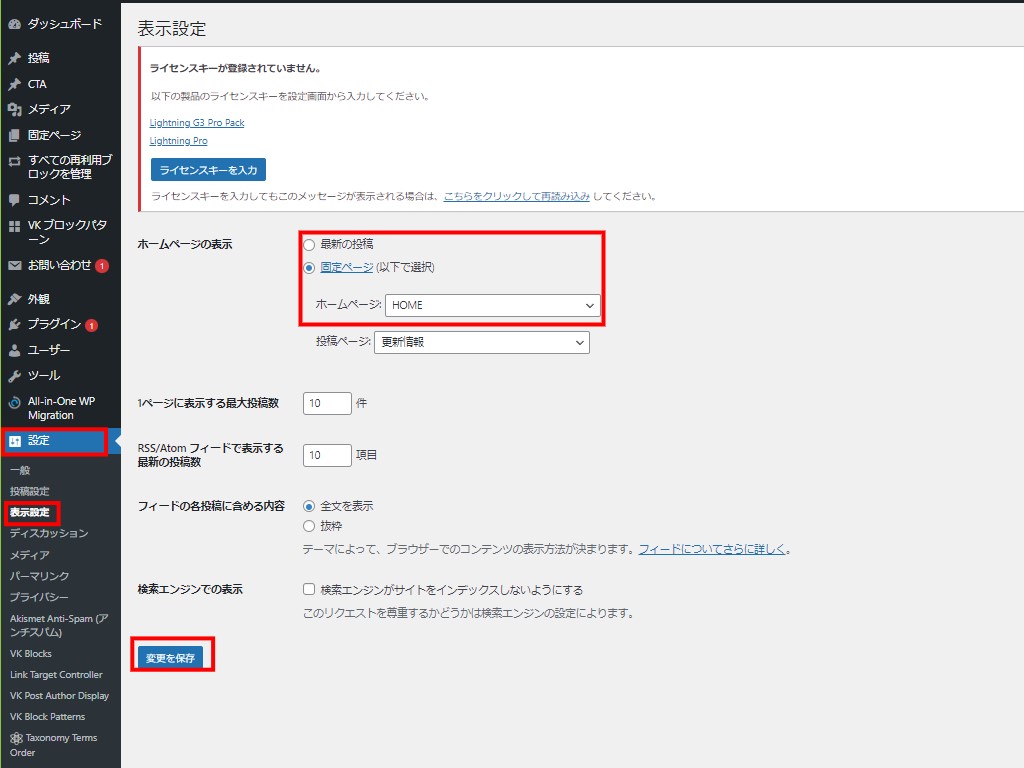Screen dimensions: 1024x768
Task: Click the max posts per page field
Action: tap(327, 403)
